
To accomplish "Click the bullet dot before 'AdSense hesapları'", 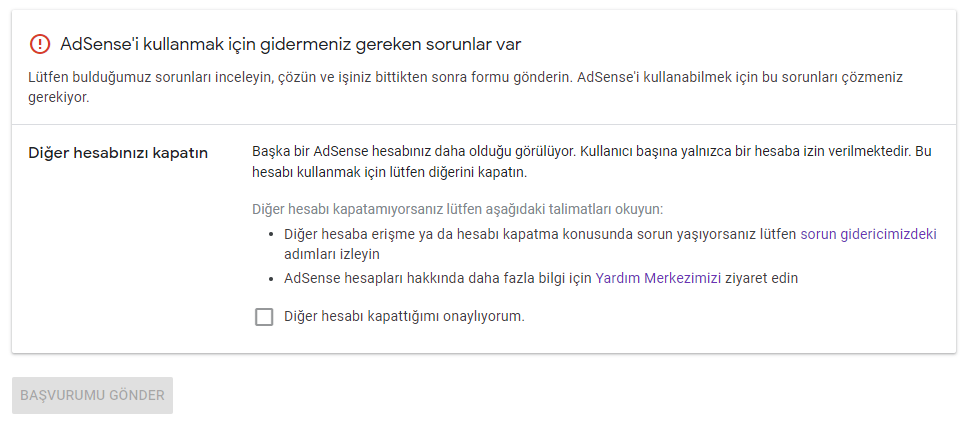I will click(272, 279).
